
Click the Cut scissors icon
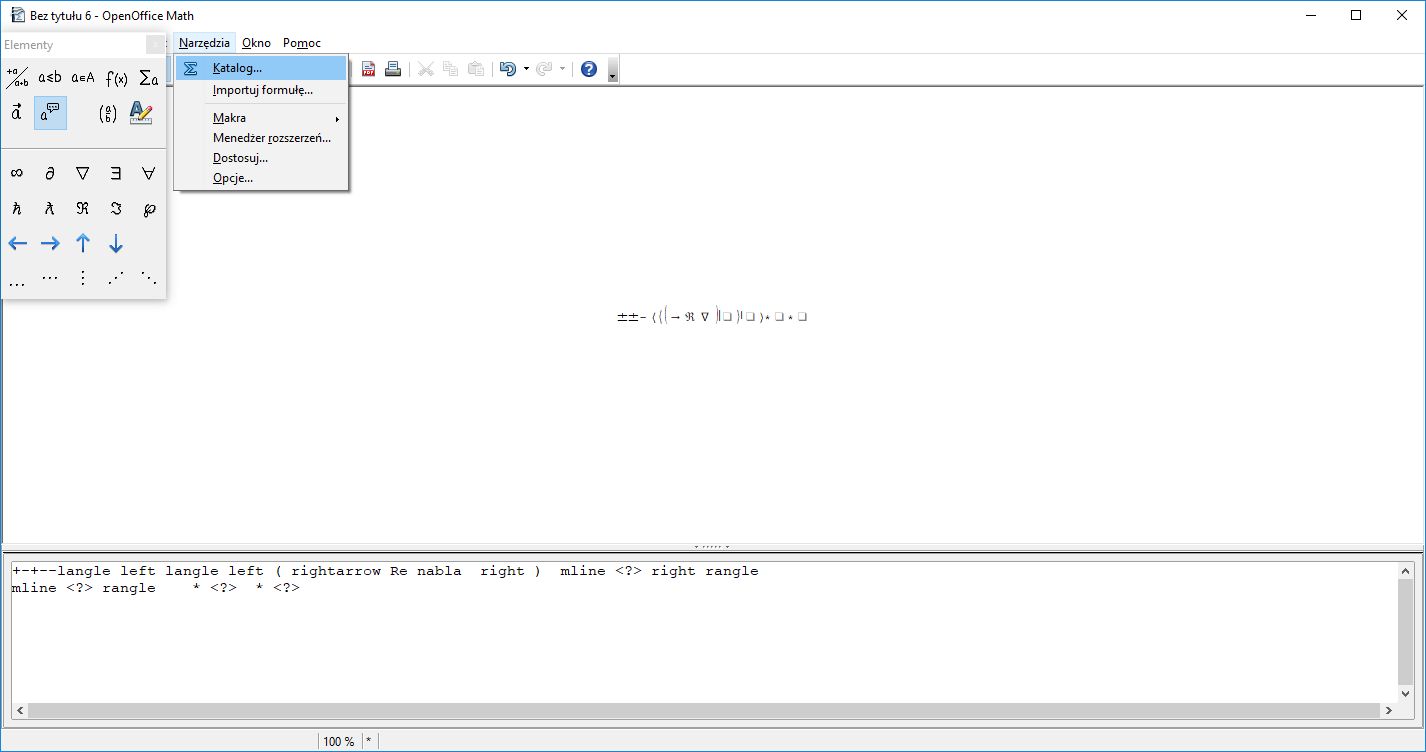pos(426,69)
